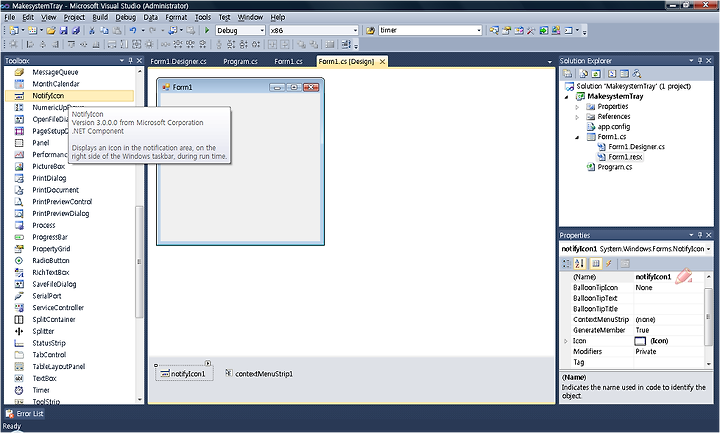Switch to the Form1.cs code tab
Screen dimensions: 720x433
click(x=288, y=62)
